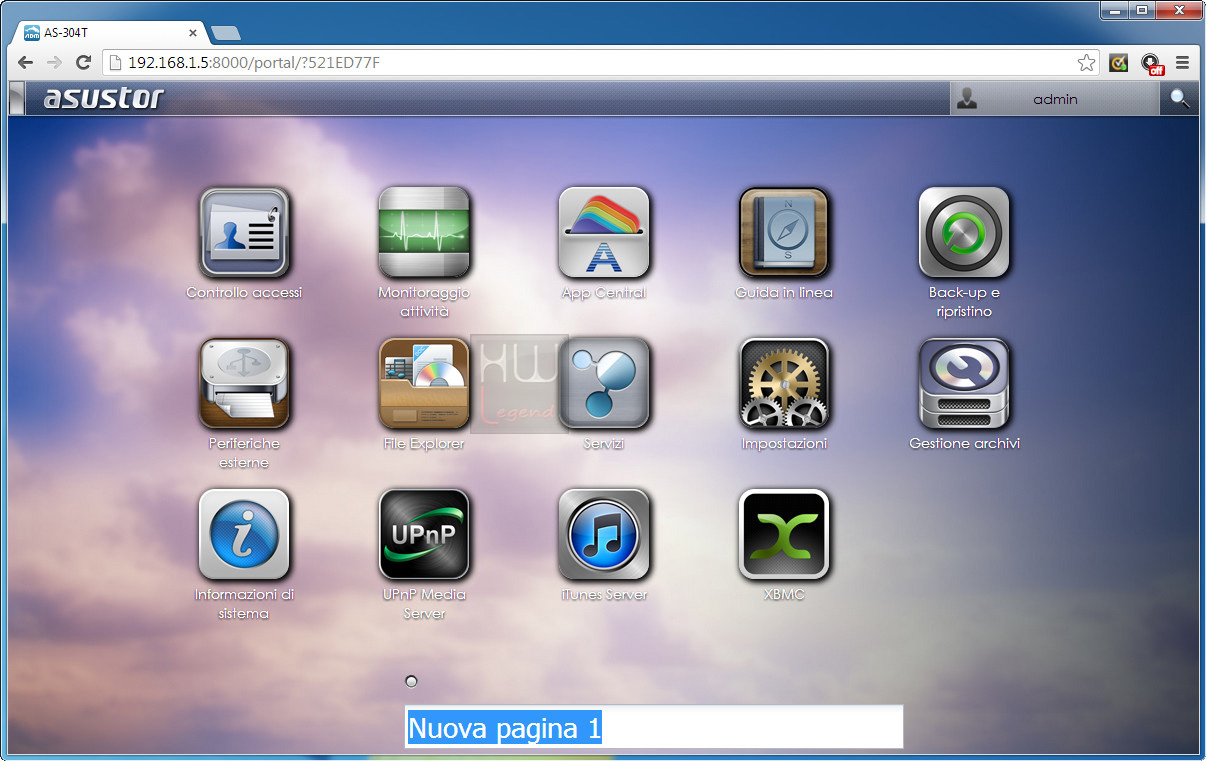Launch Back-up e ripristino

pos(964,233)
